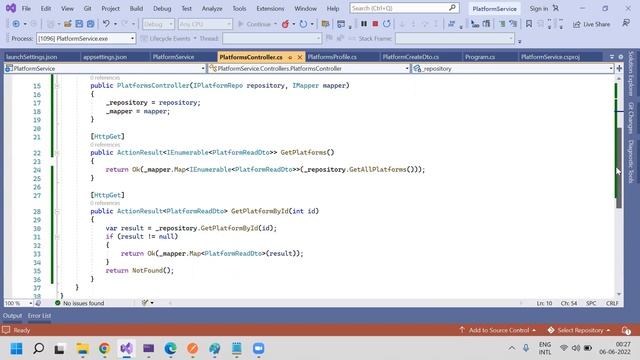
Task: Open the PlatformsController class navigation dropdown
Action: [309, 69]
